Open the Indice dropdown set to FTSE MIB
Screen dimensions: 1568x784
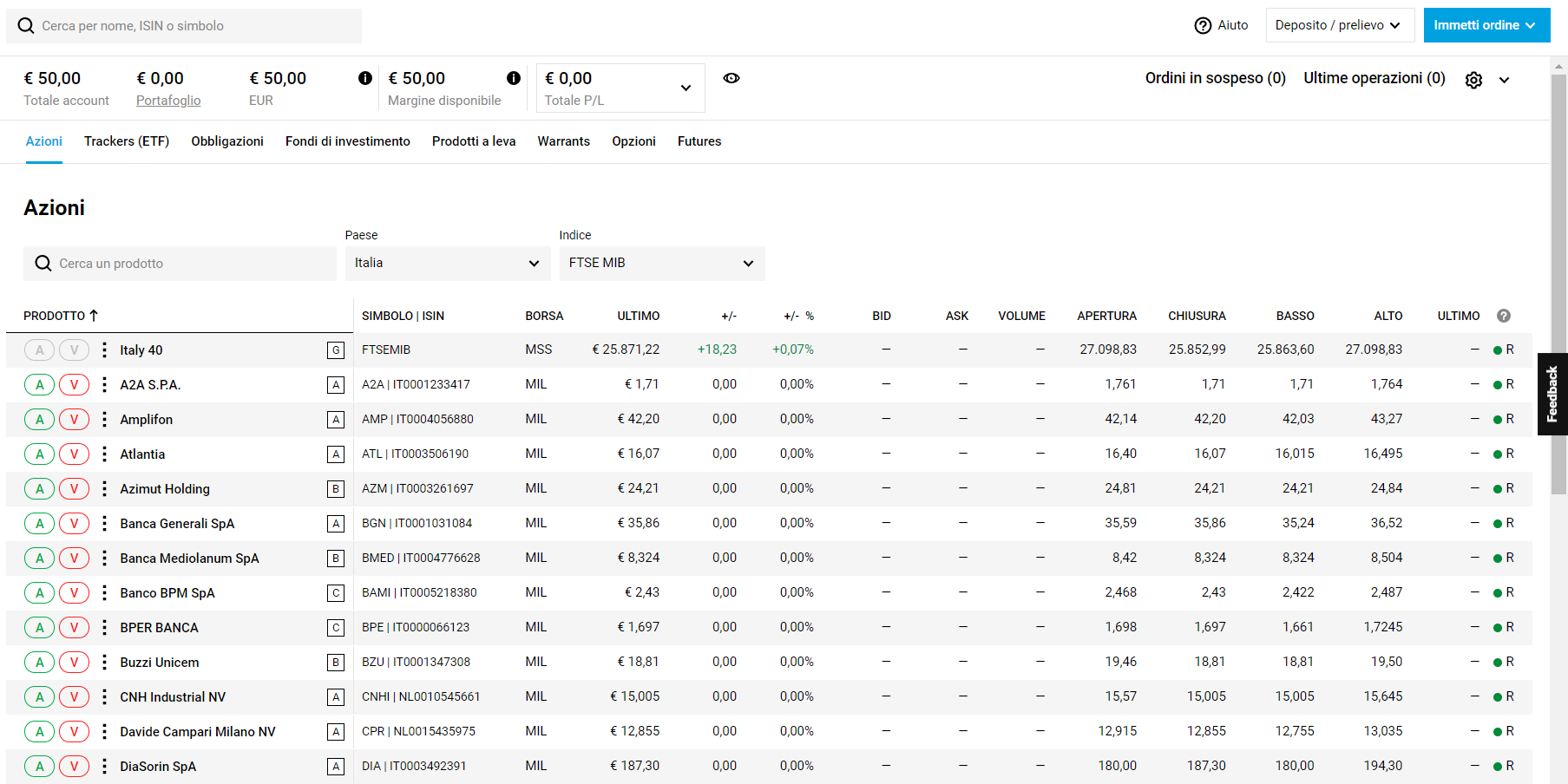pos(662,263)
